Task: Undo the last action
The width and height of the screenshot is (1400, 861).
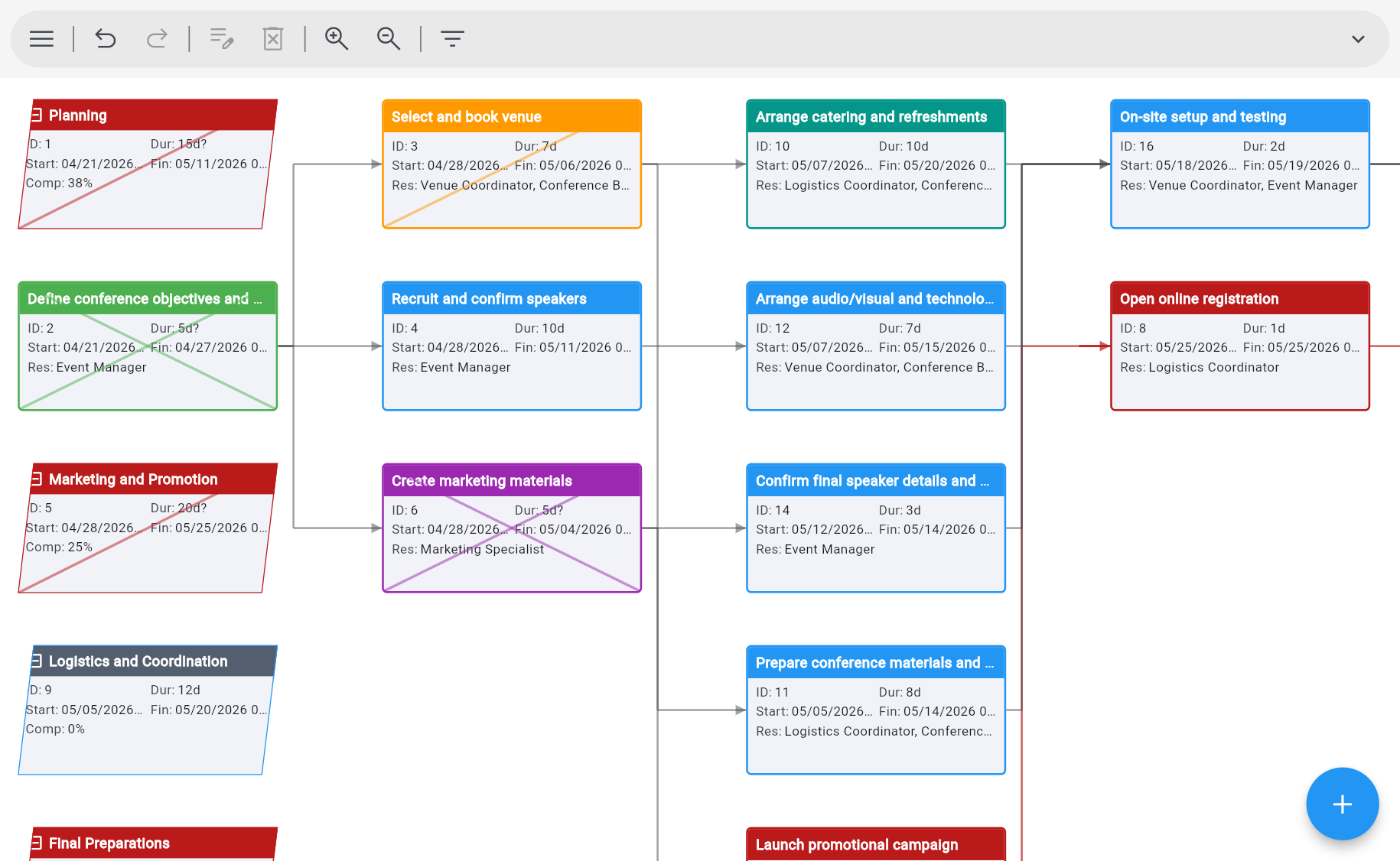Action: click(106, 38)
